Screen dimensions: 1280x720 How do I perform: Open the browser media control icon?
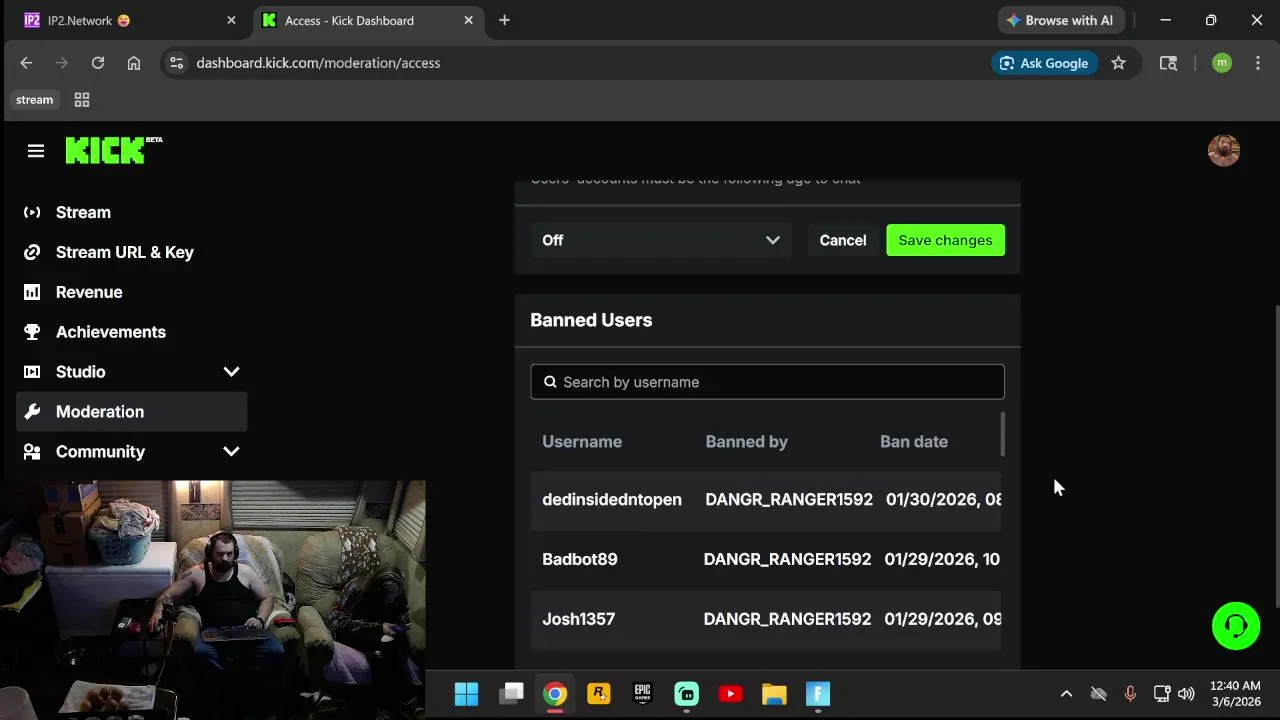(1168, 63)
